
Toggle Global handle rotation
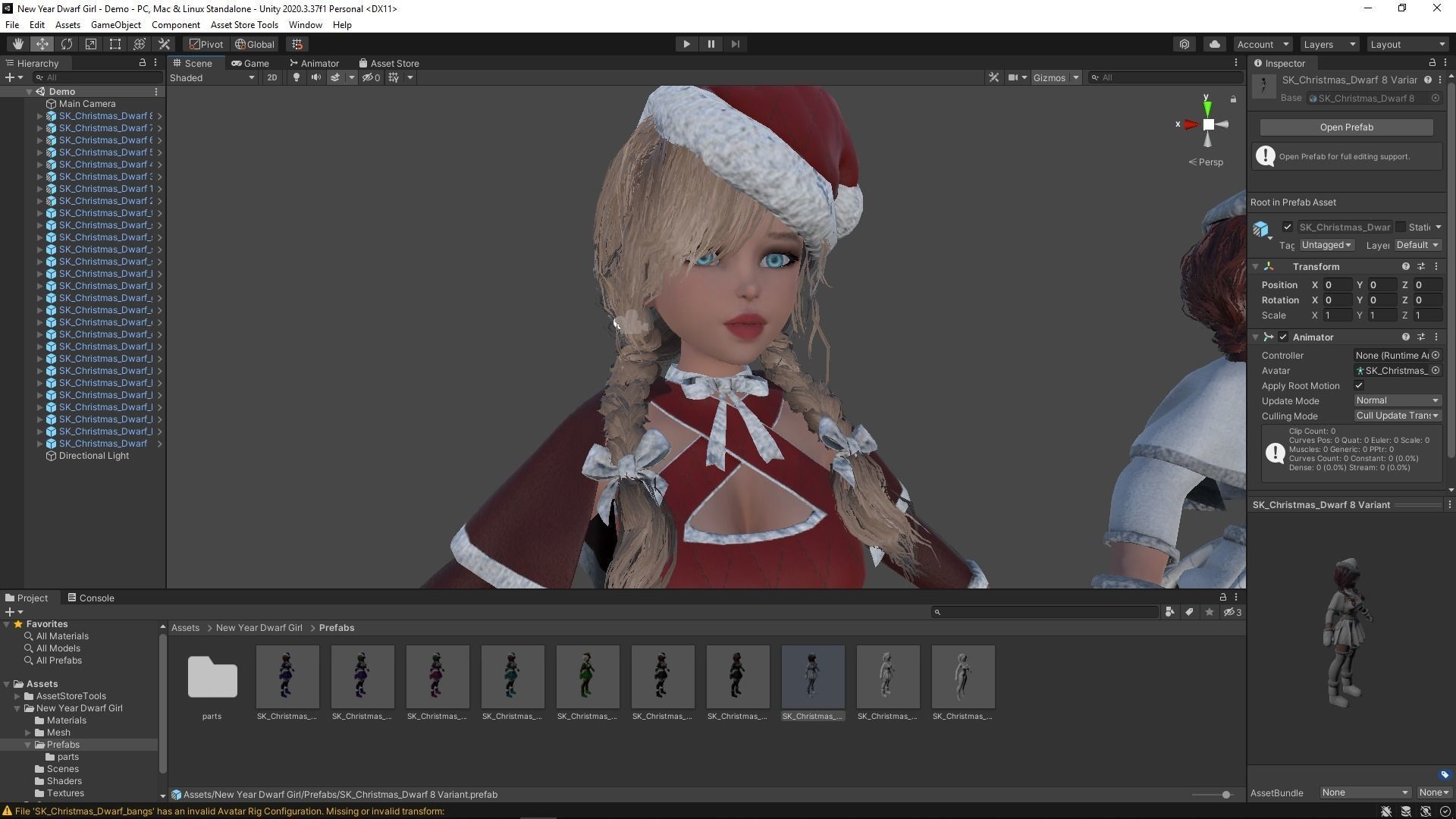(255, 44)
